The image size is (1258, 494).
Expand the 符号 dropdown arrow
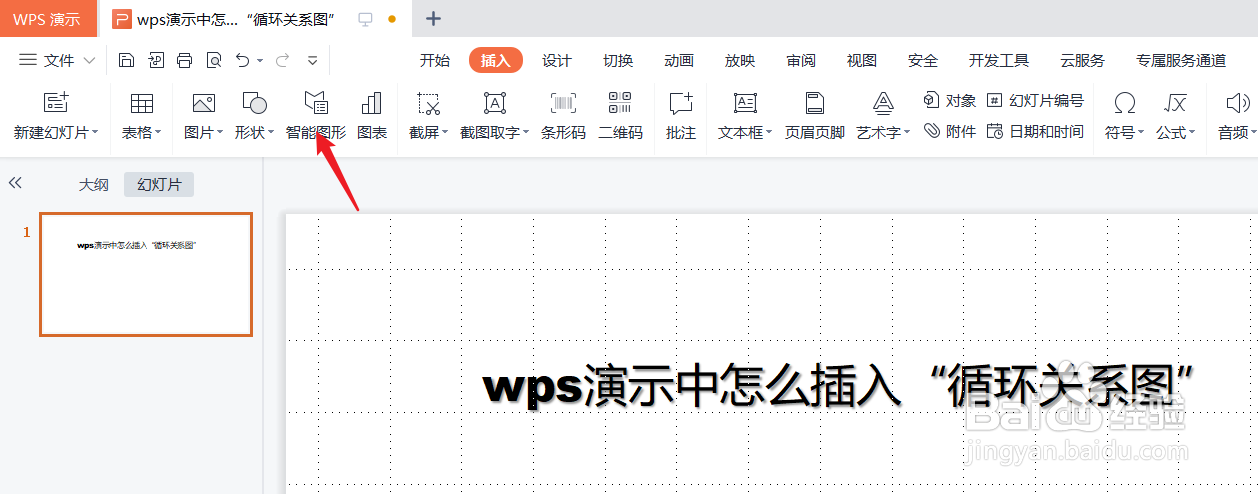coord(1141,133)
